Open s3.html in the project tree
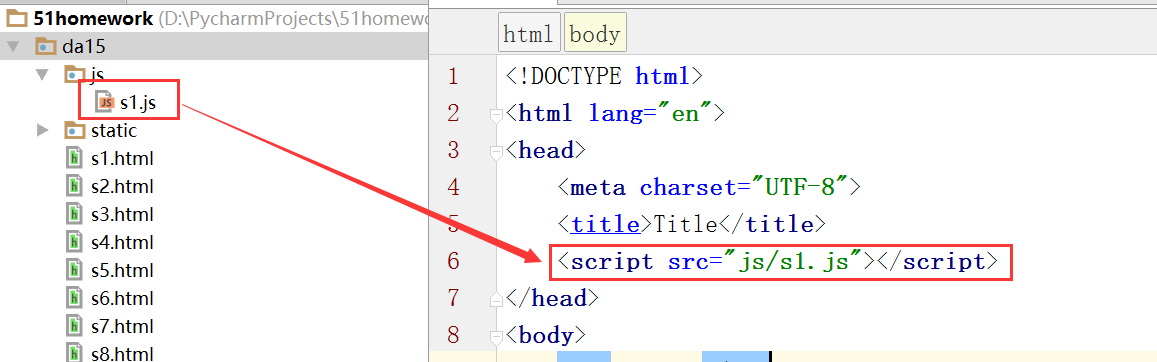Viewport: 1157px width, 362px height. coord(122,215)
